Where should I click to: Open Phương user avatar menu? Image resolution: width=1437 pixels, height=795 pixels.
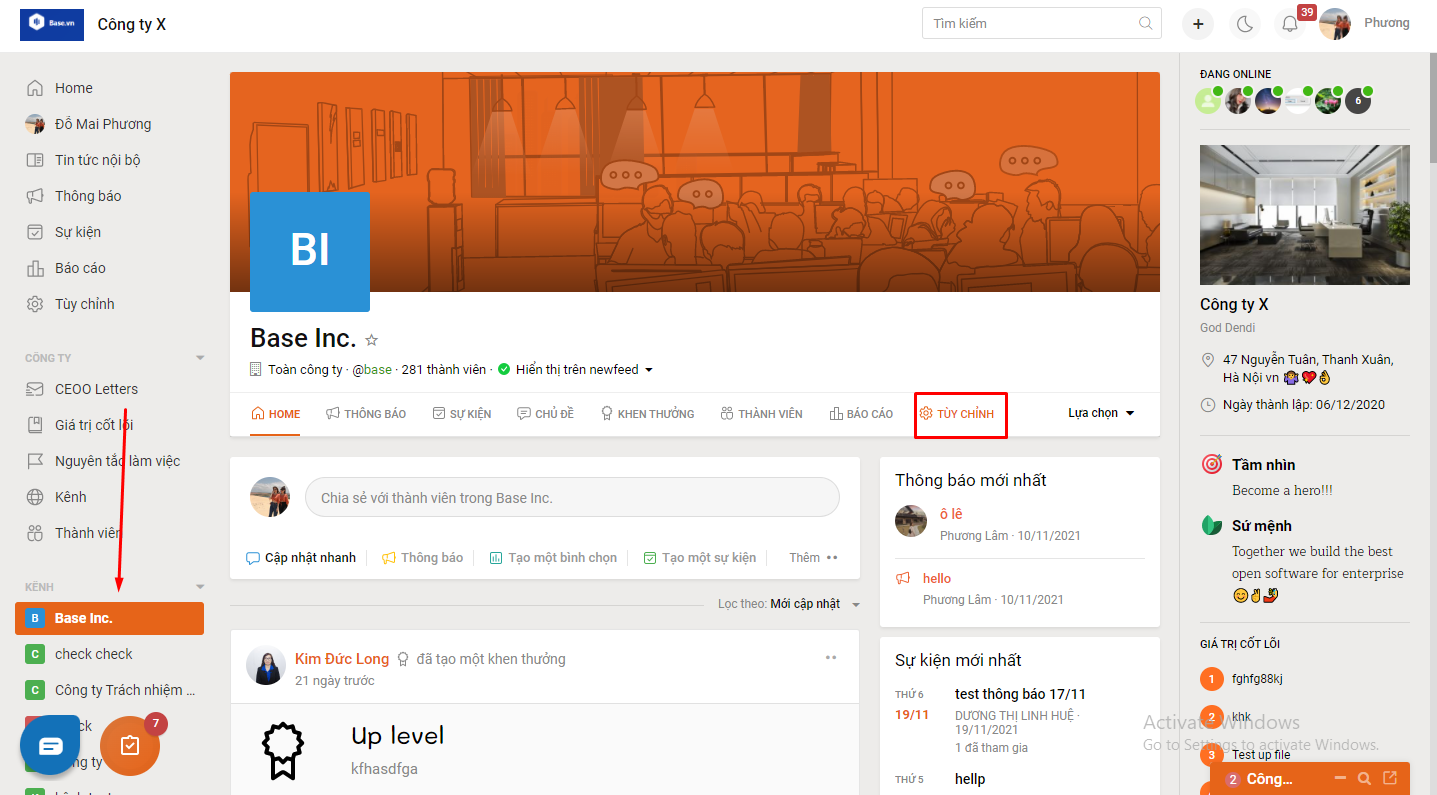point(1335,23)
